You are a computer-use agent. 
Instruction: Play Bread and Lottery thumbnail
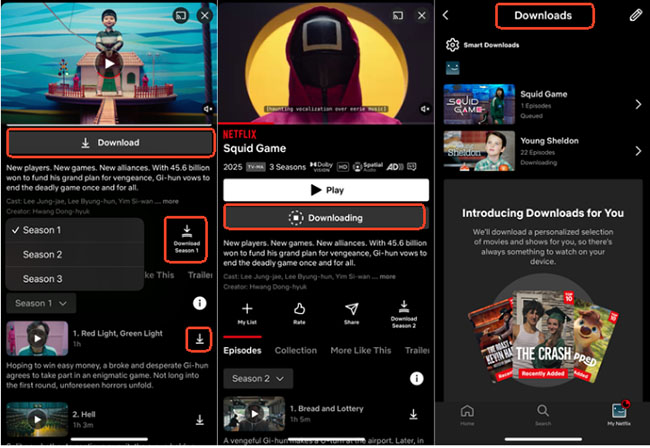[254, 414]
